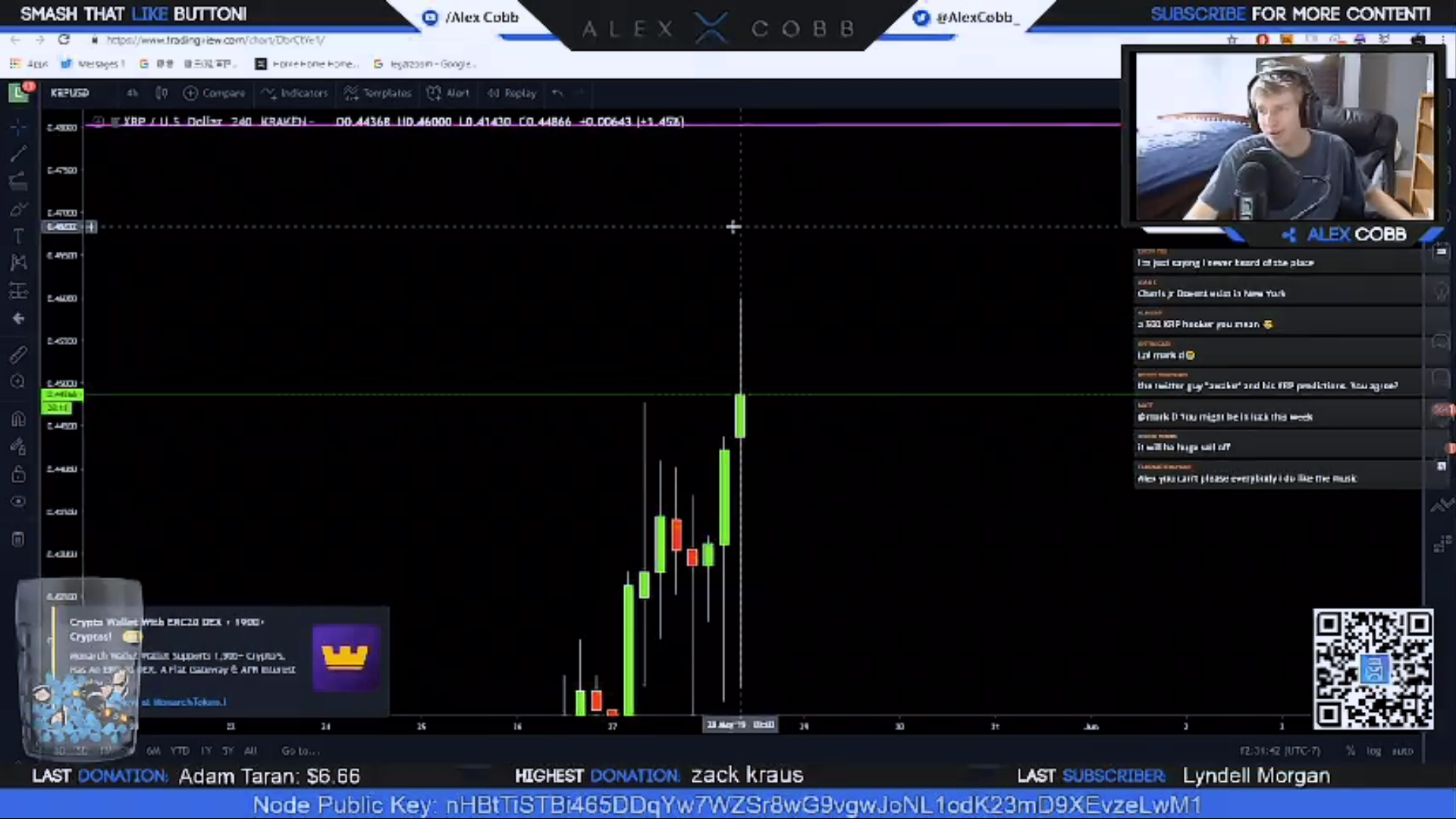Click the tradingview.com address bar

(x=216, y=39)
